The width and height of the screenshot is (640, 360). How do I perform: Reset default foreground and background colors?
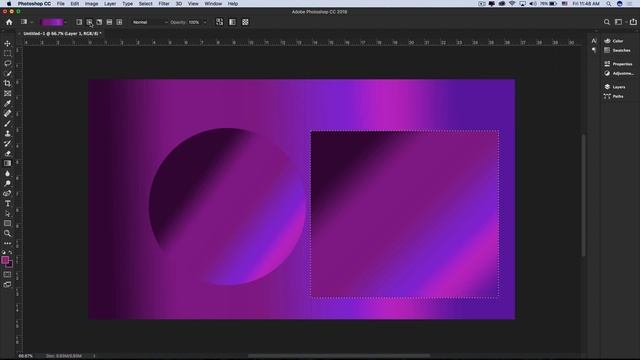(4, 253)
